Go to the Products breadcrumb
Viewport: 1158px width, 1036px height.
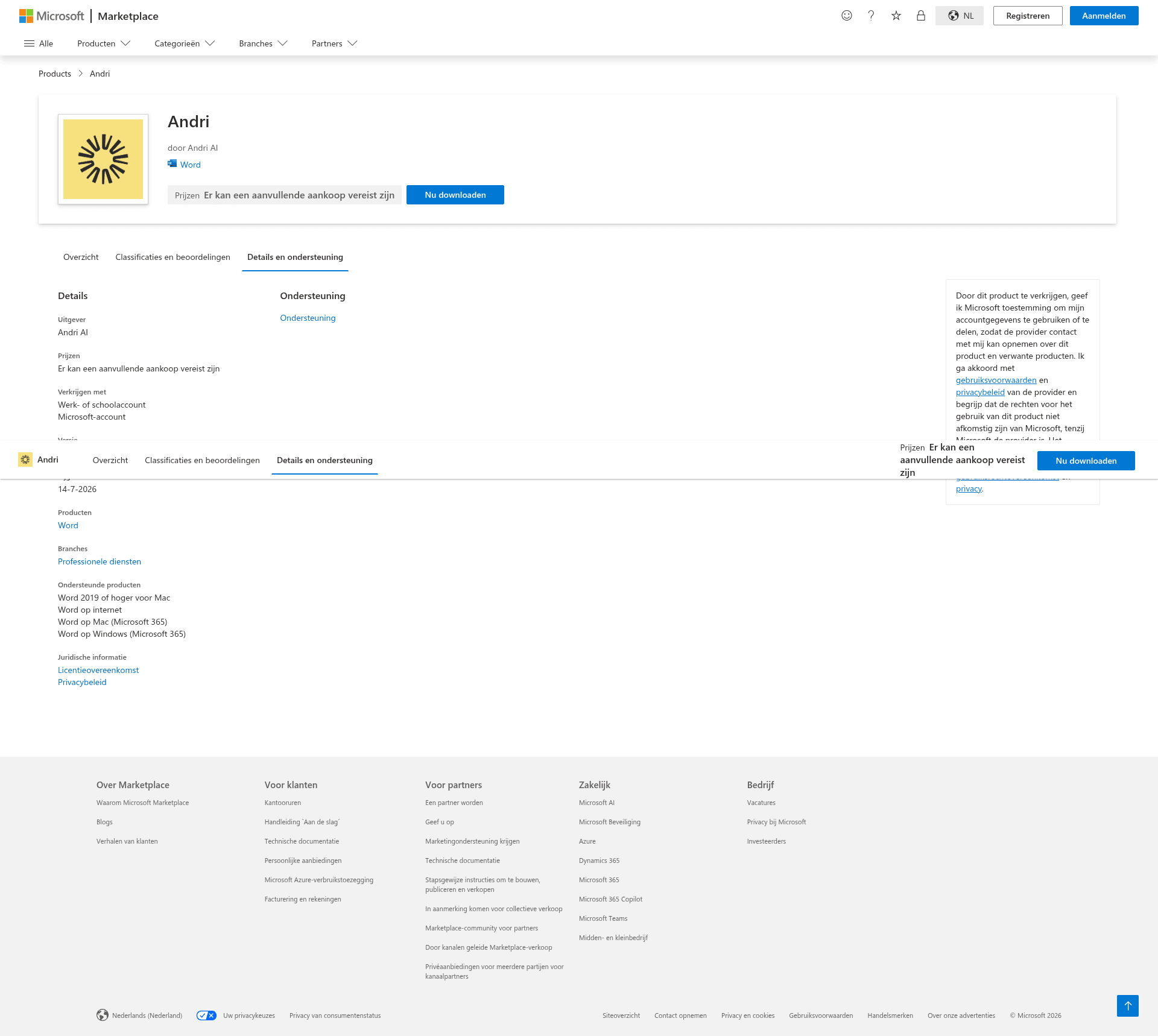[55, 74]
